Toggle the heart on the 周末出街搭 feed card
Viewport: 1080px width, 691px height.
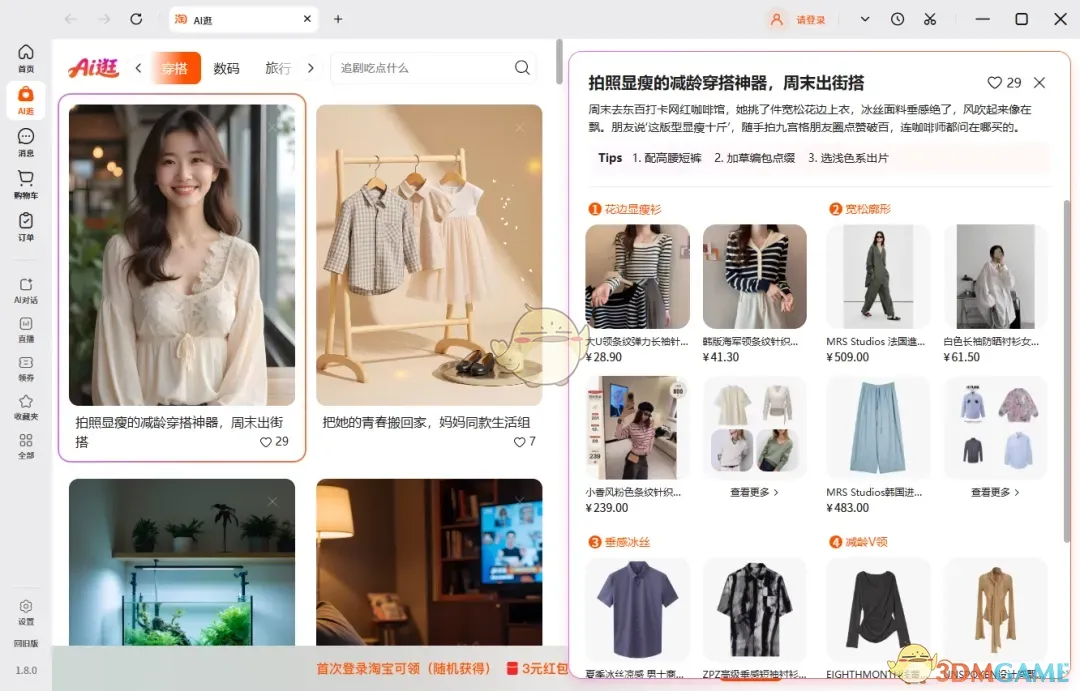265,441
